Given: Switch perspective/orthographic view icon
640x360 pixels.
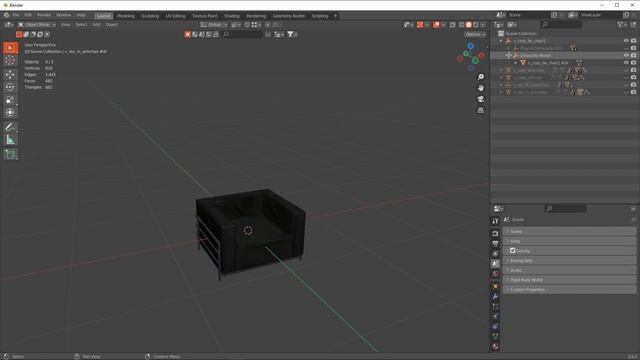Looking at the screenshot, I should pos(481,110).
